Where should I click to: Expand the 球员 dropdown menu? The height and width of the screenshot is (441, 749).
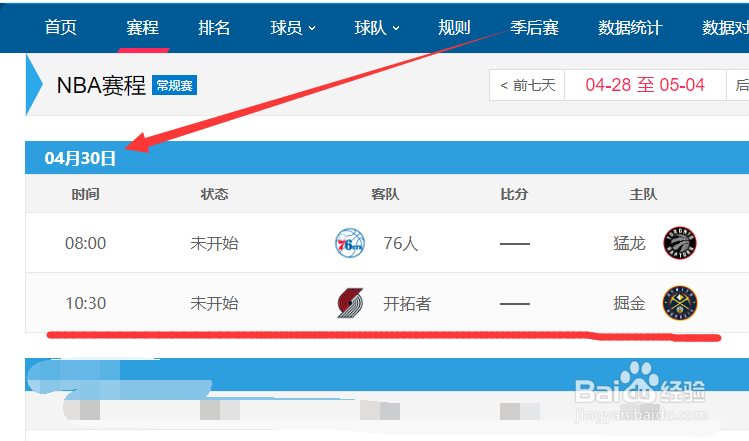tap(293, 28)
